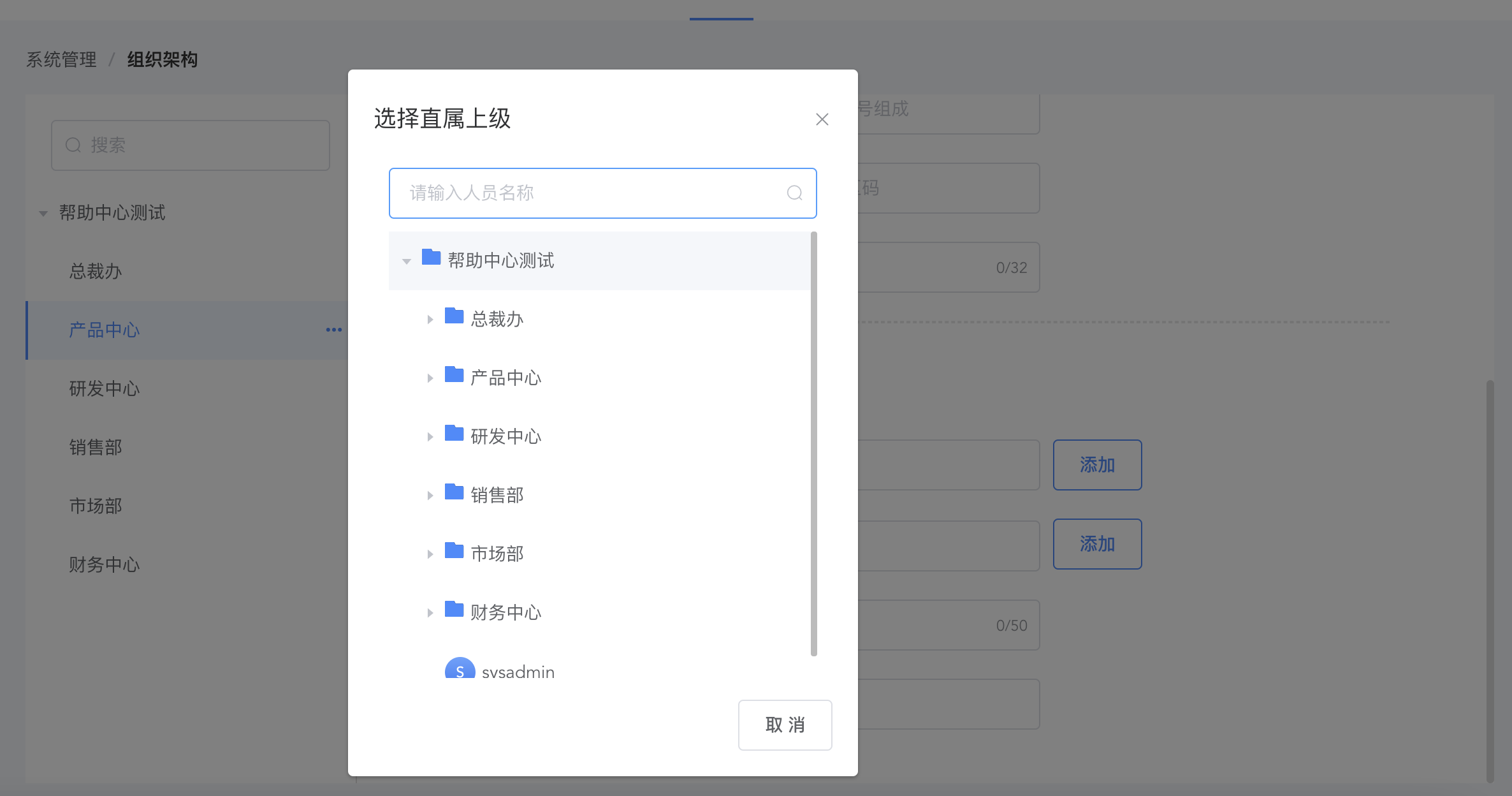Expand the 销售部 folder in dialog

point(430,496)
